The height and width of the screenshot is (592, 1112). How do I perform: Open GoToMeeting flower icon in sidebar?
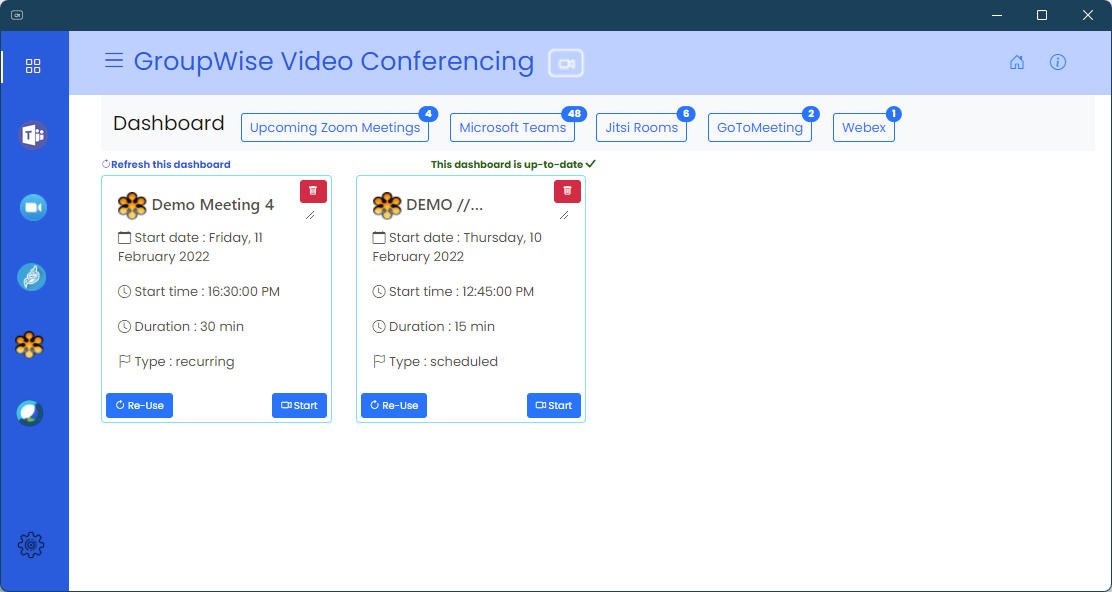click(30, 345)
